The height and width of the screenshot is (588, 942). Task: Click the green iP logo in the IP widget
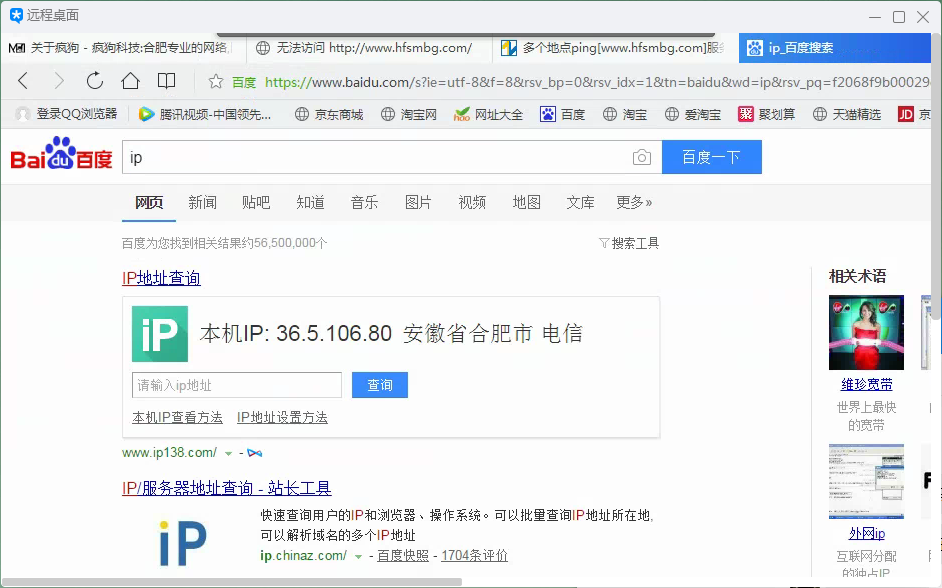click(160, 334)
